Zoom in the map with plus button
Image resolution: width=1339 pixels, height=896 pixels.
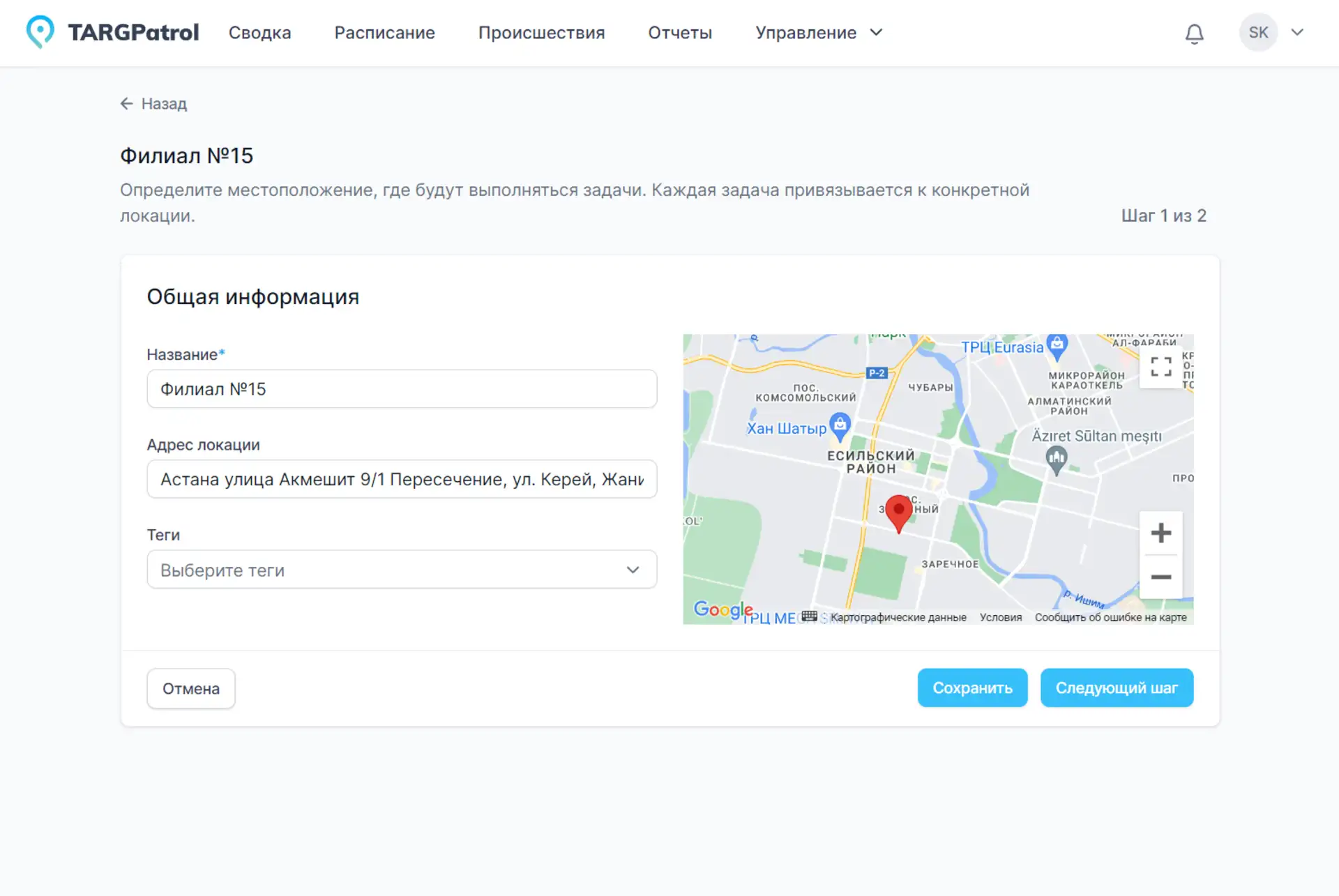click(x=1160, y=533)
